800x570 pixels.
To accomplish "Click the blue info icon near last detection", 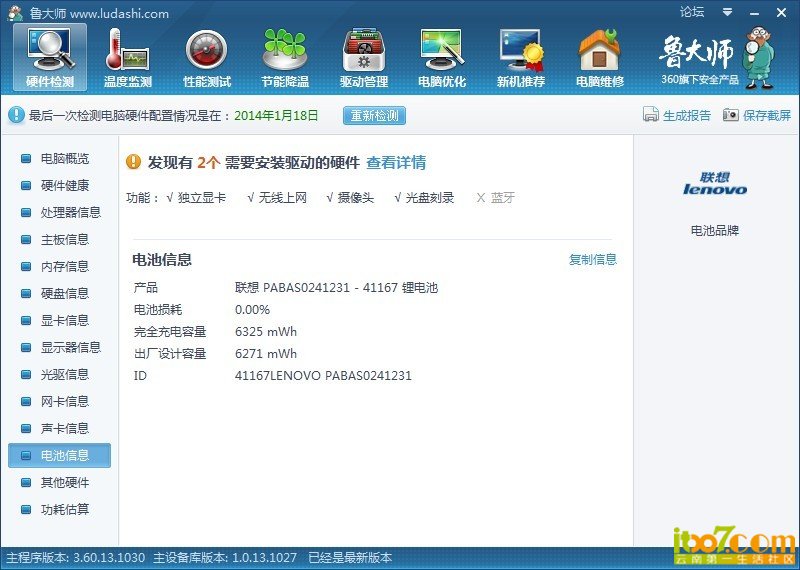I will 16,115.
